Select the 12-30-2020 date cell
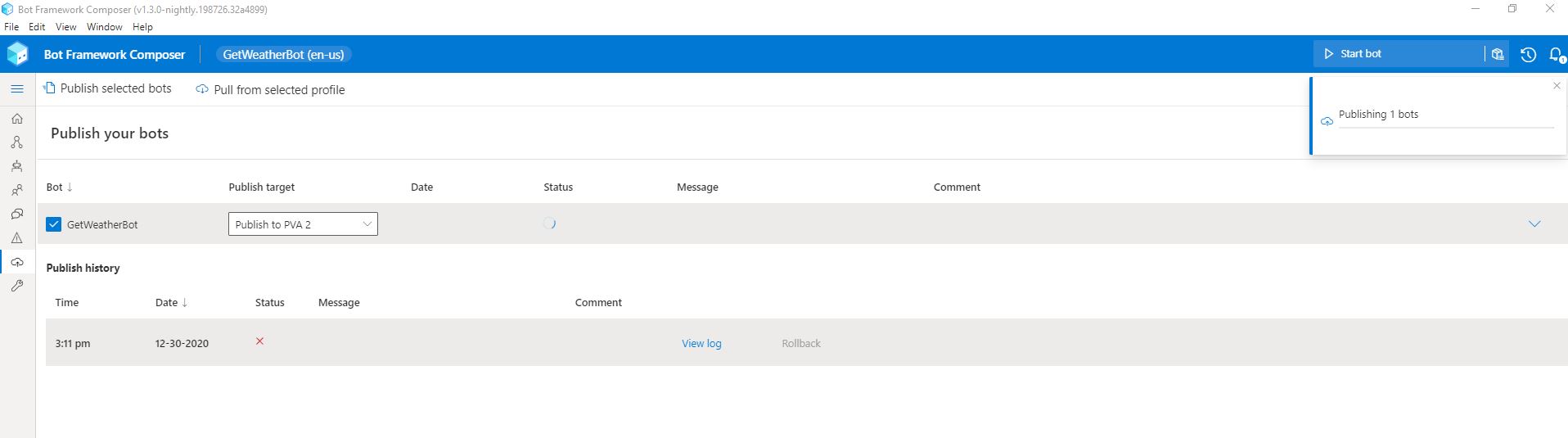 (182, 344)
